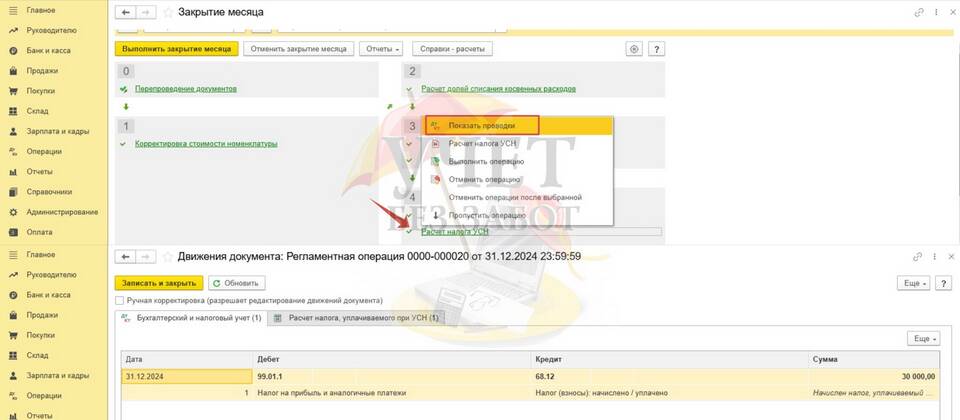Click Отменить закрытие месяца button
960x420 pixels.
(x=298, y=49)
